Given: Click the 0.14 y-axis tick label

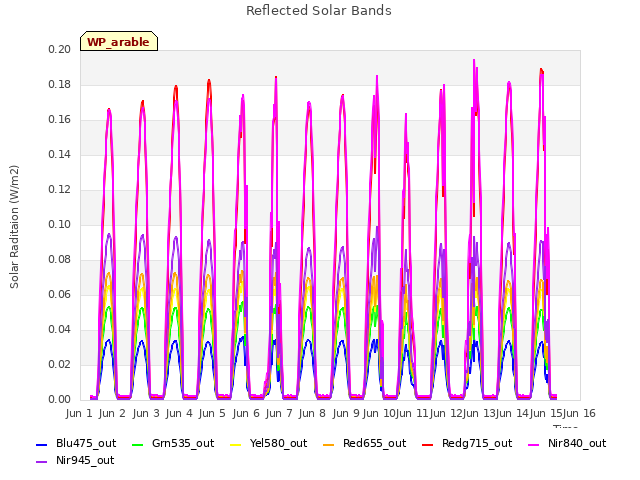Looking at the screenshot, I should click(60, 154).
